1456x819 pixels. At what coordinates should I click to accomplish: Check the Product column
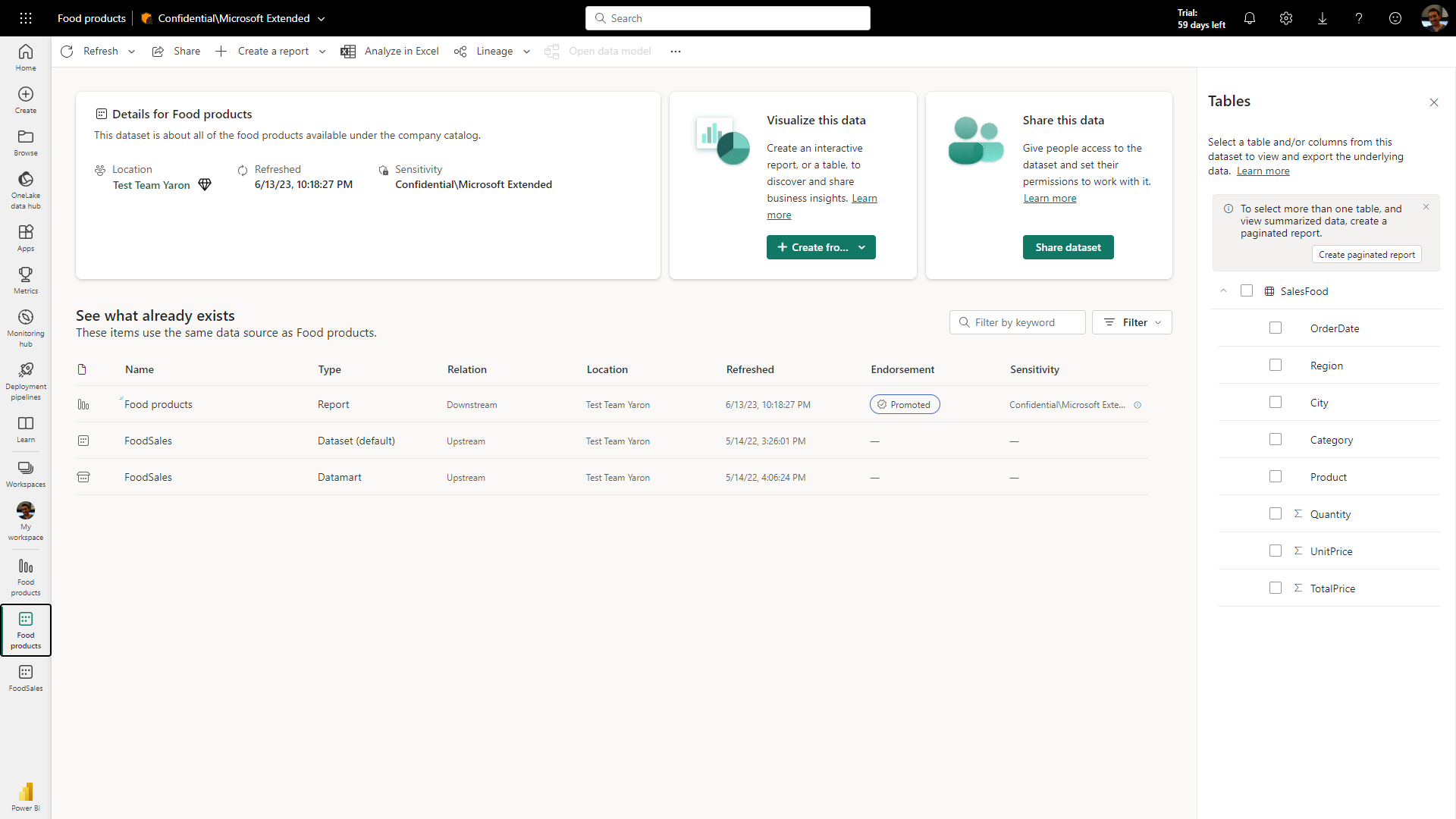point(1276,476)
